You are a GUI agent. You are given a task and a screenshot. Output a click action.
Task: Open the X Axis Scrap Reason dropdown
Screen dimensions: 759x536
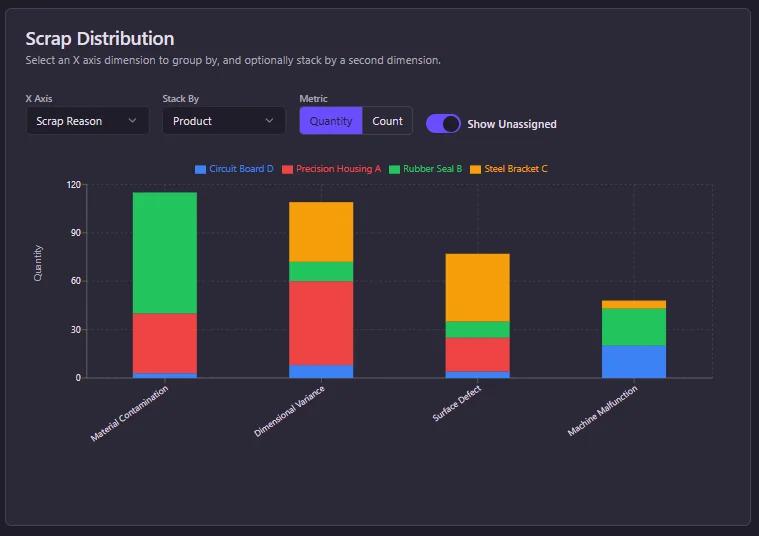pos(88,121)
